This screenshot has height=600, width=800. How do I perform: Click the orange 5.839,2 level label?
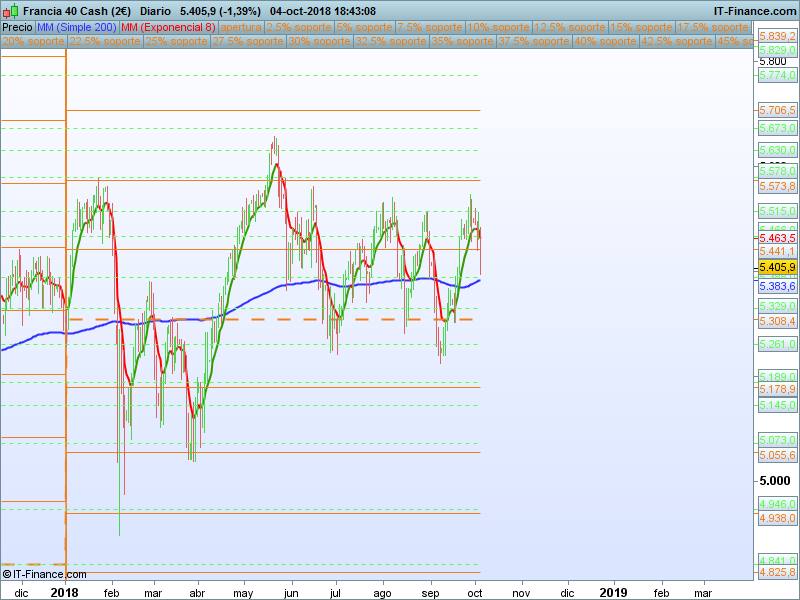(x=777, y=36)
